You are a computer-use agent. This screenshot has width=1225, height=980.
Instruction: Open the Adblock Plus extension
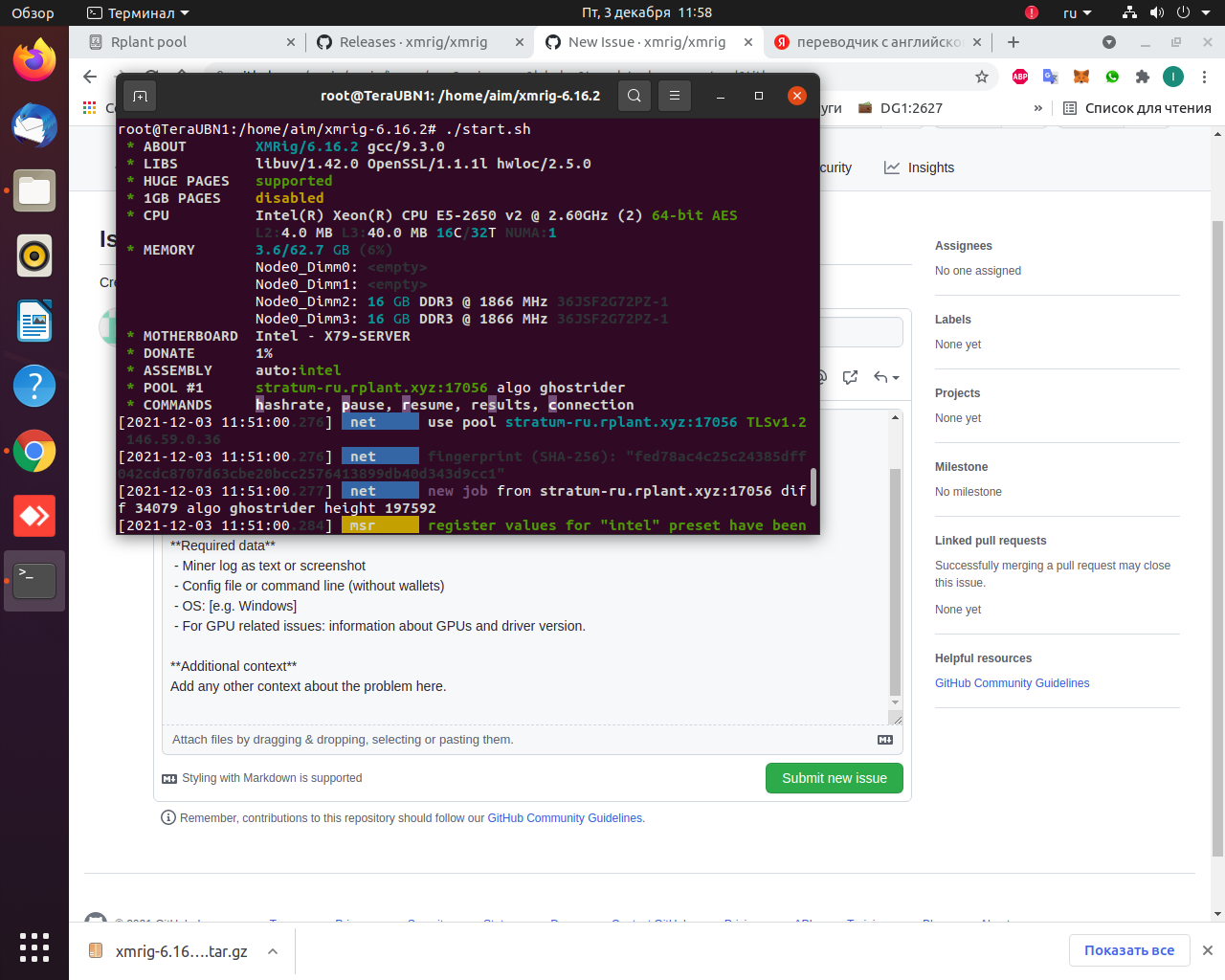(1019, 77)
